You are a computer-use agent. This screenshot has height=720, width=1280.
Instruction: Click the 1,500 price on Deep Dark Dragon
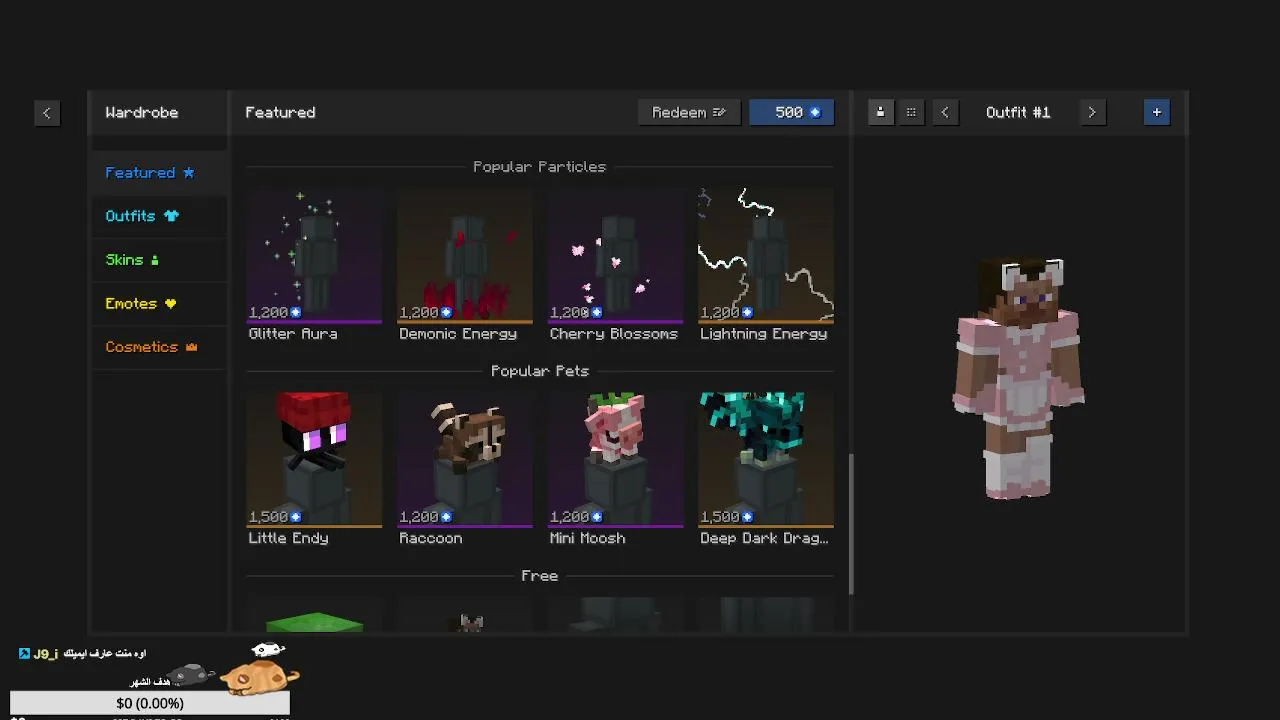point(726,517)
